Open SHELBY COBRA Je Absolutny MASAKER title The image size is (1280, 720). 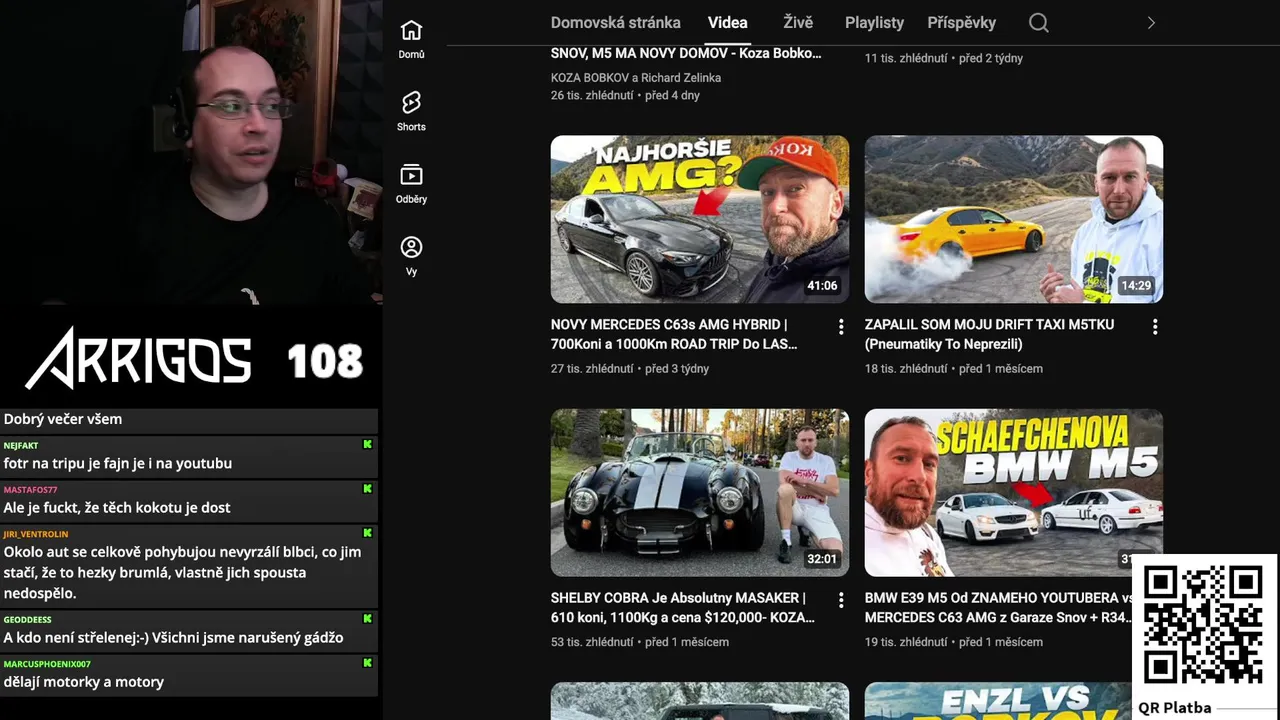683,607
